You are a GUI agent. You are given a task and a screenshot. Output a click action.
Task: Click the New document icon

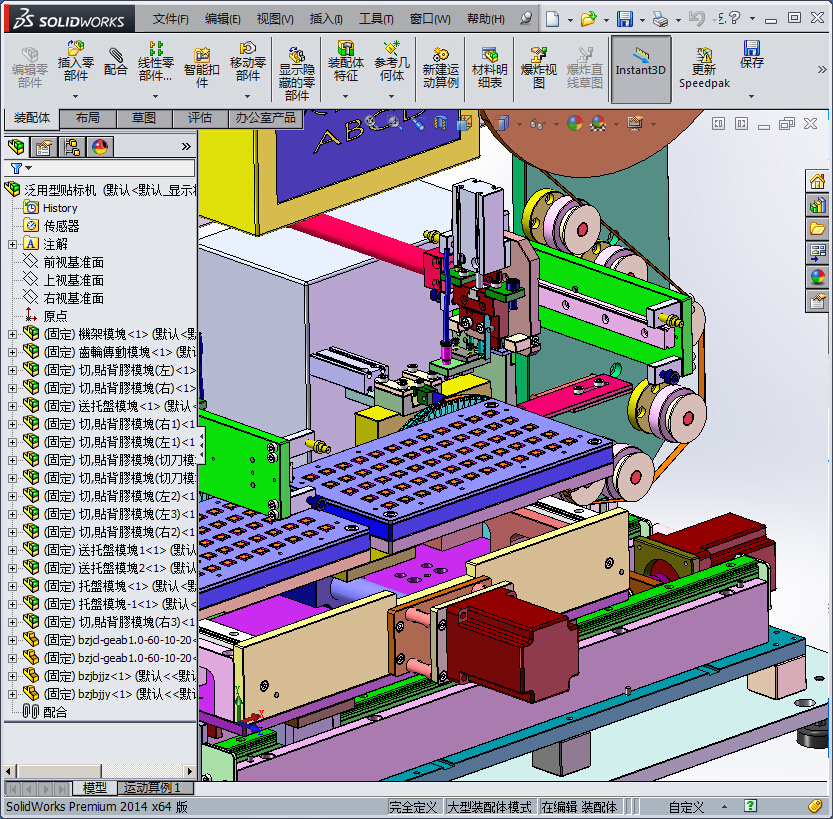(x=552, y=19)
